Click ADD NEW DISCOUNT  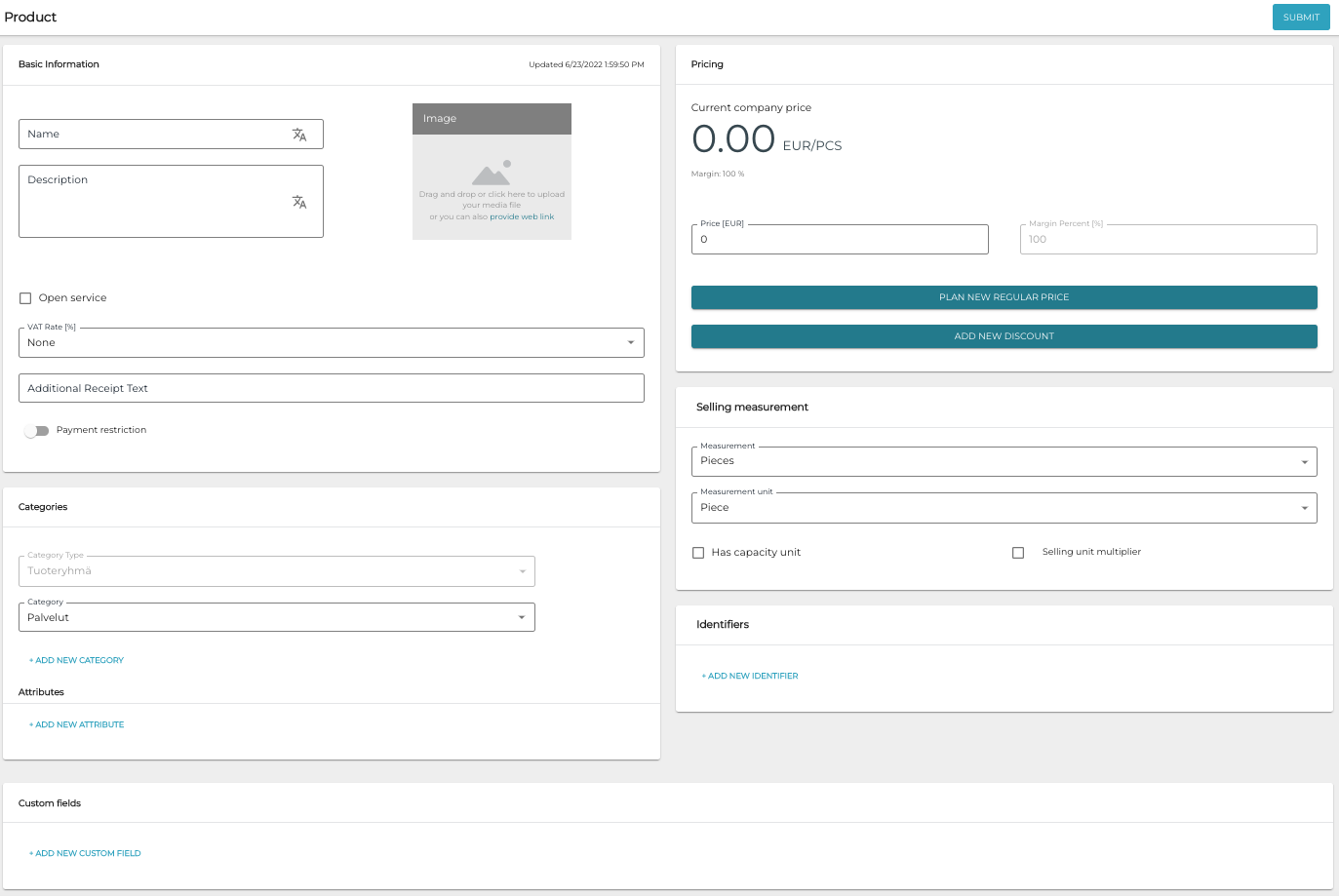[x=1004, y=336]
